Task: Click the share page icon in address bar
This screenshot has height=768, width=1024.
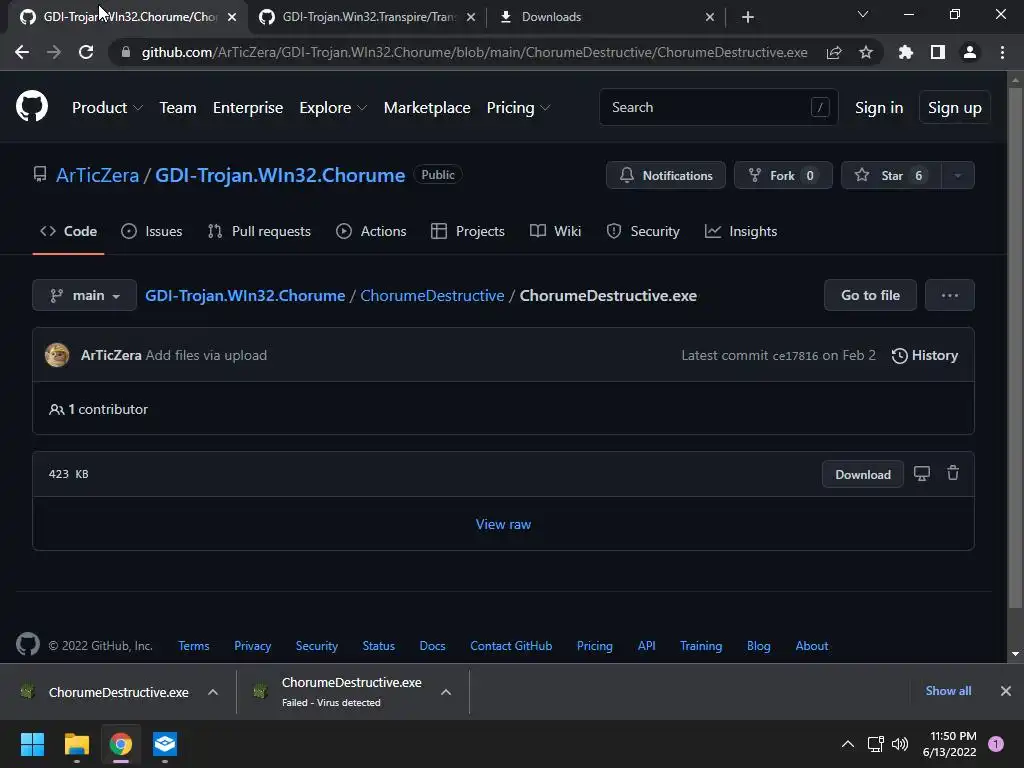Action: (x=834, y=52)
